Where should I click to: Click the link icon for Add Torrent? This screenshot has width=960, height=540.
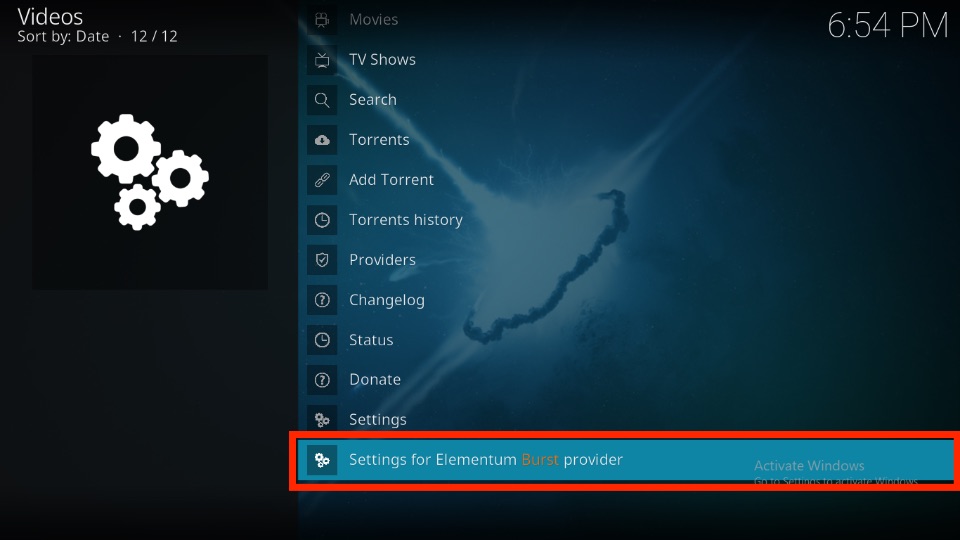coord(322,180)
